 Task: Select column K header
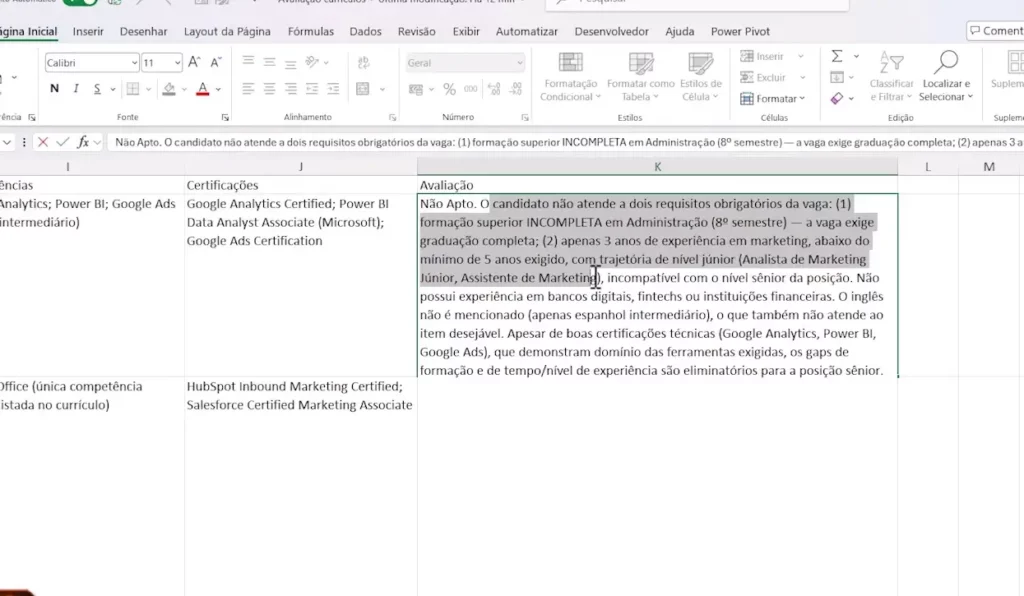click(x=658, y=167)
